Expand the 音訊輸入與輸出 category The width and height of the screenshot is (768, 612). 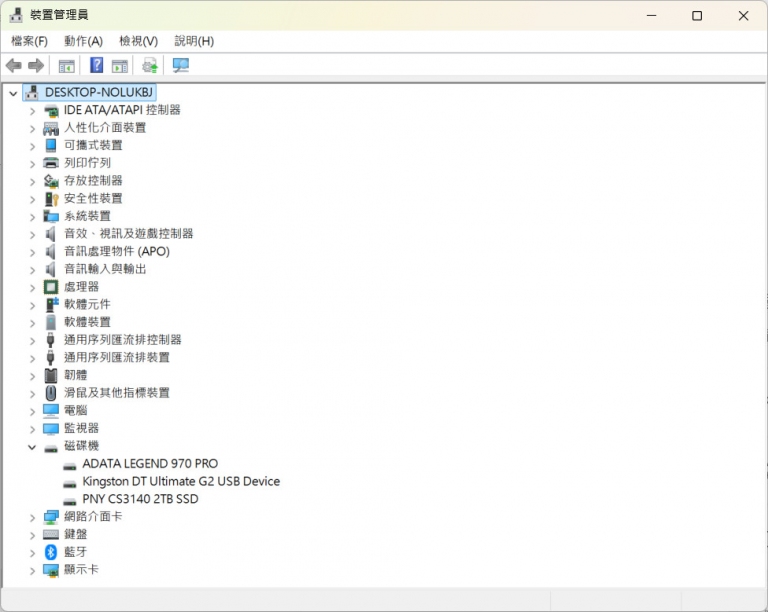(x=32, y=270)
